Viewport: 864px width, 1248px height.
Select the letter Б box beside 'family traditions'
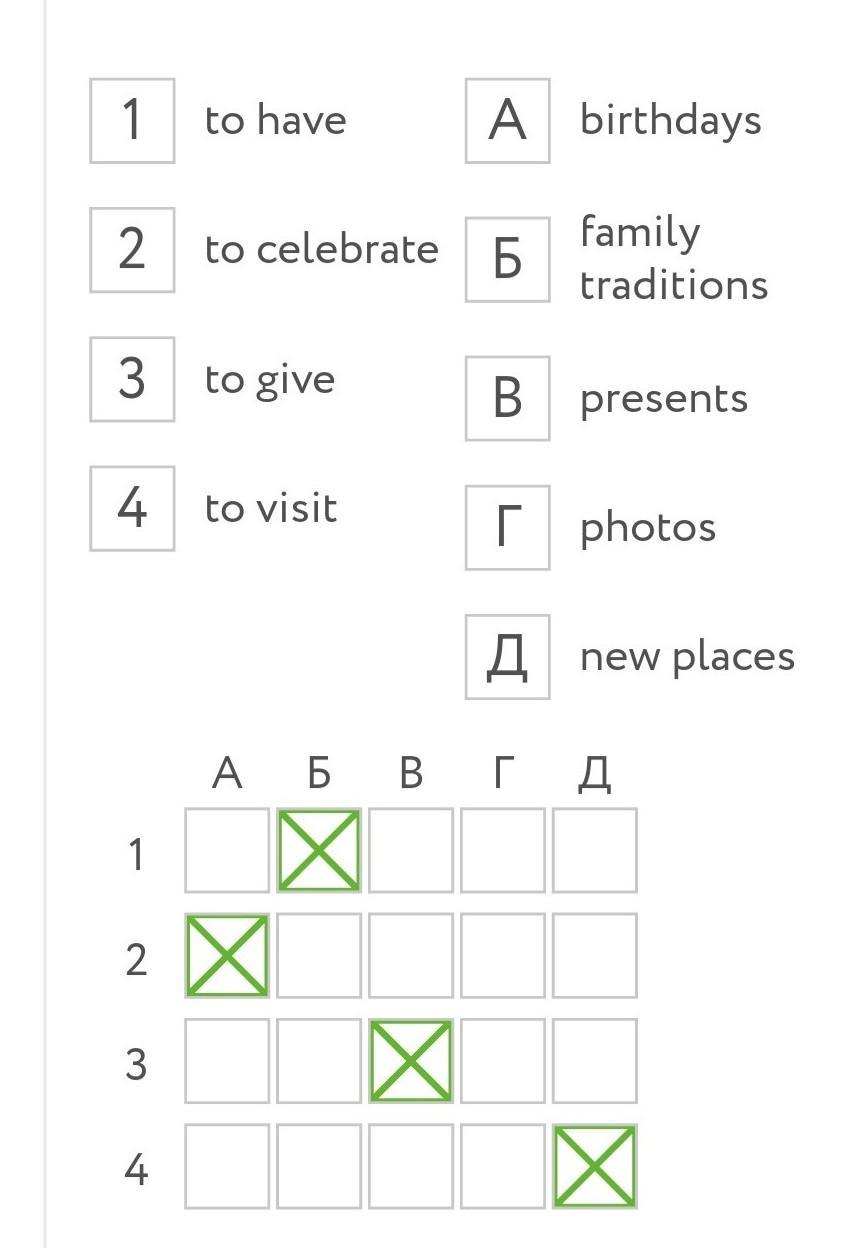pyautogui.click(x=507, y=259)
